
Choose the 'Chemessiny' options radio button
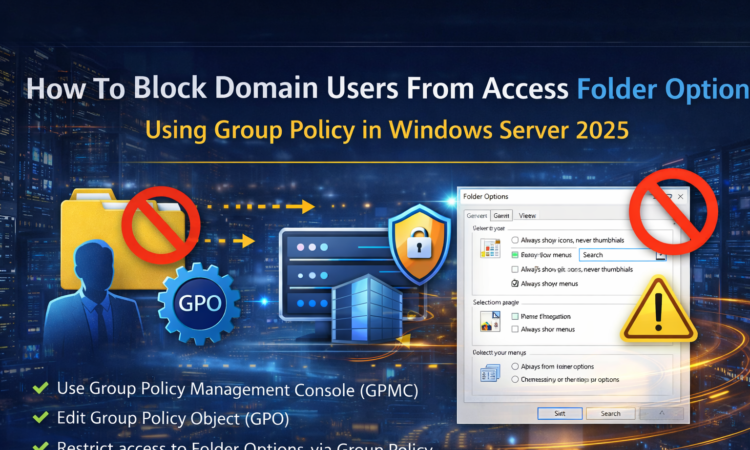point(515,379)
